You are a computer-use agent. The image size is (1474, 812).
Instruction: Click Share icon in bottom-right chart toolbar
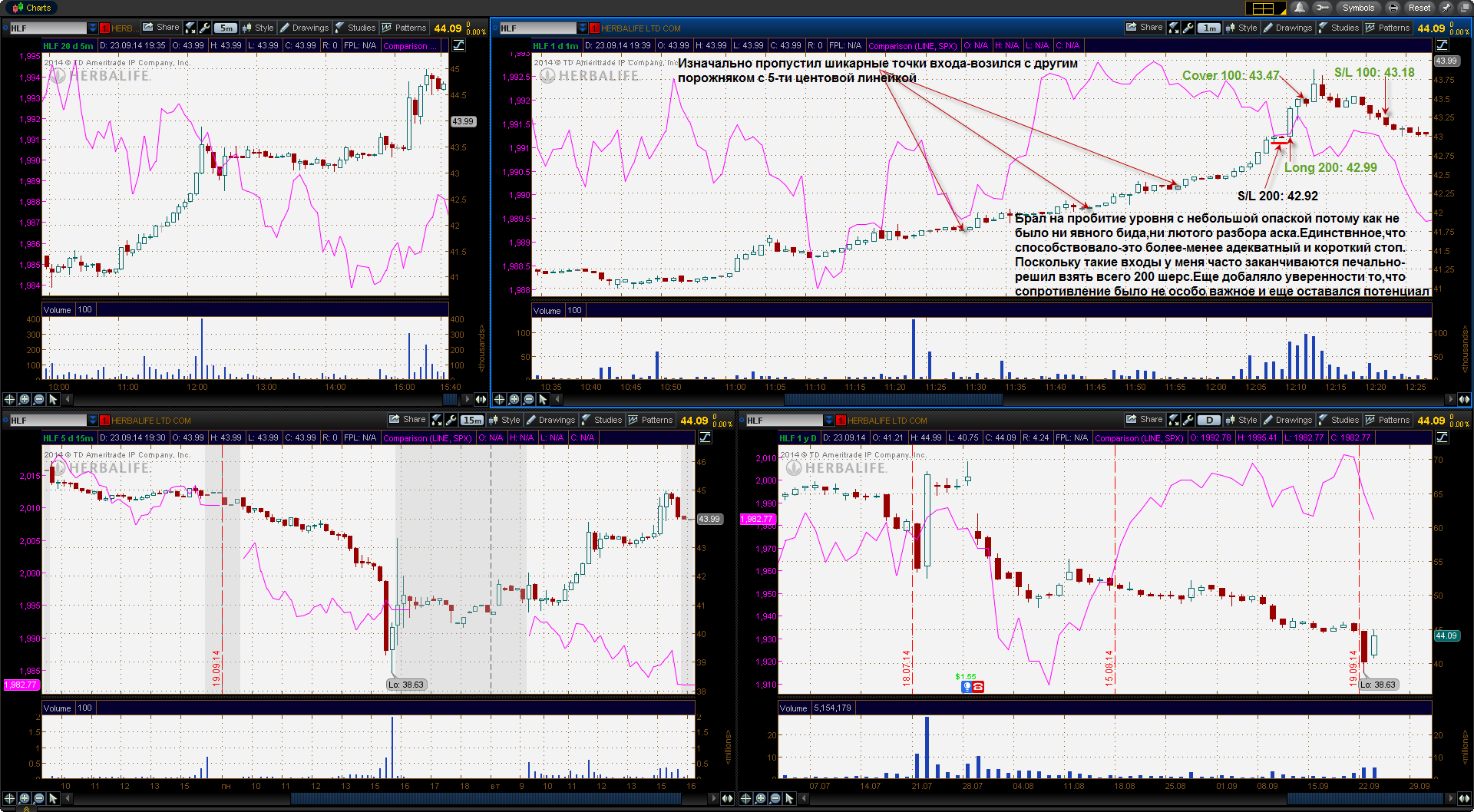[1144, 420]
